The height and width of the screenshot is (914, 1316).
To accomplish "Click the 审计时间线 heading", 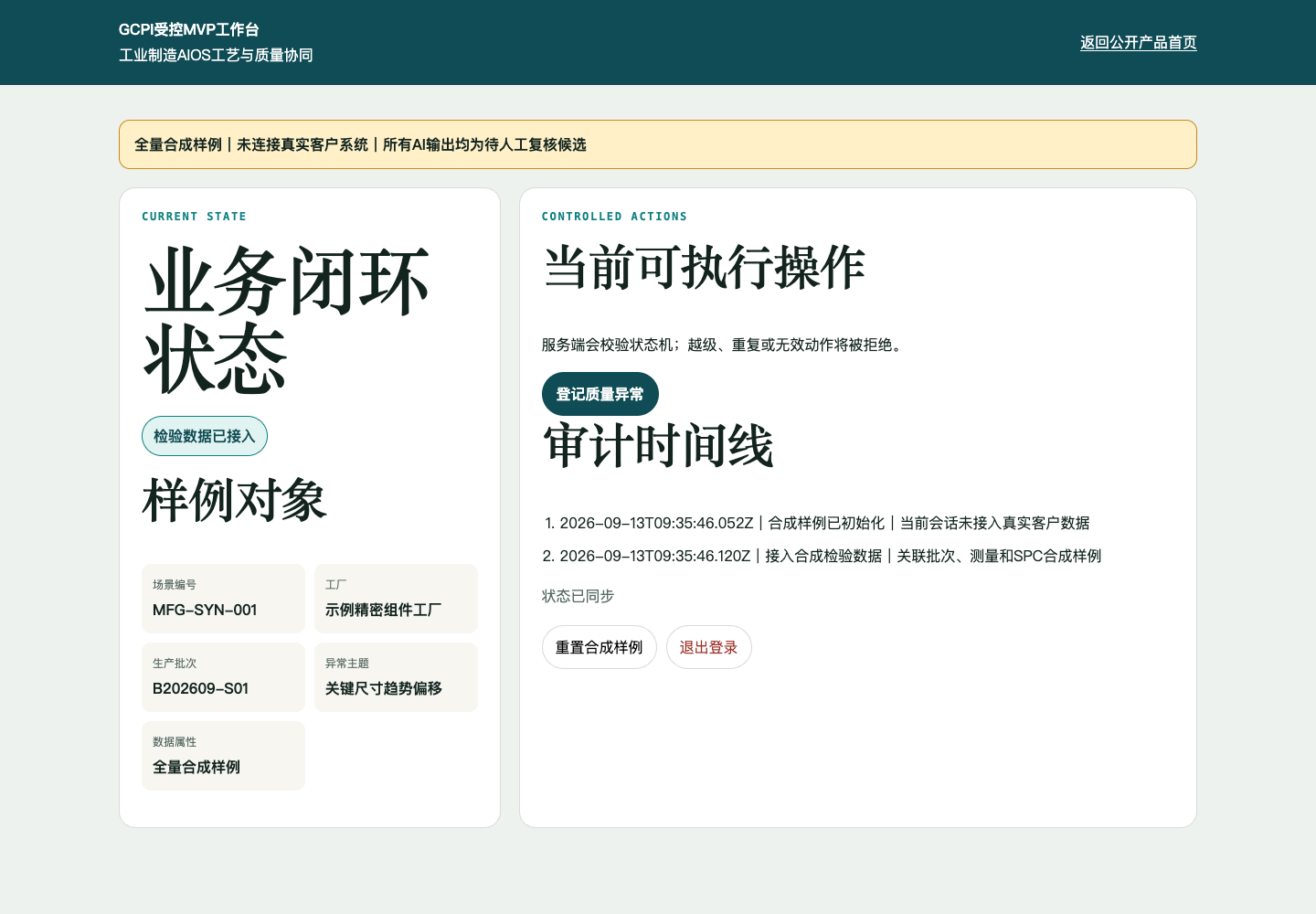I will [658, 446].
